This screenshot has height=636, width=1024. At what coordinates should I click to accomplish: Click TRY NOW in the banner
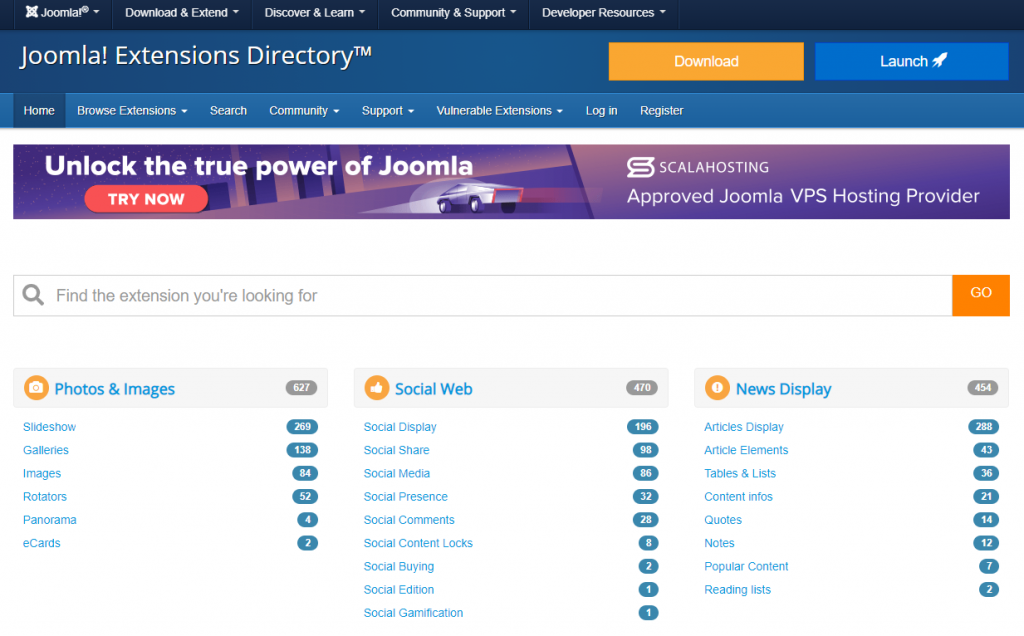click(146, 199)
